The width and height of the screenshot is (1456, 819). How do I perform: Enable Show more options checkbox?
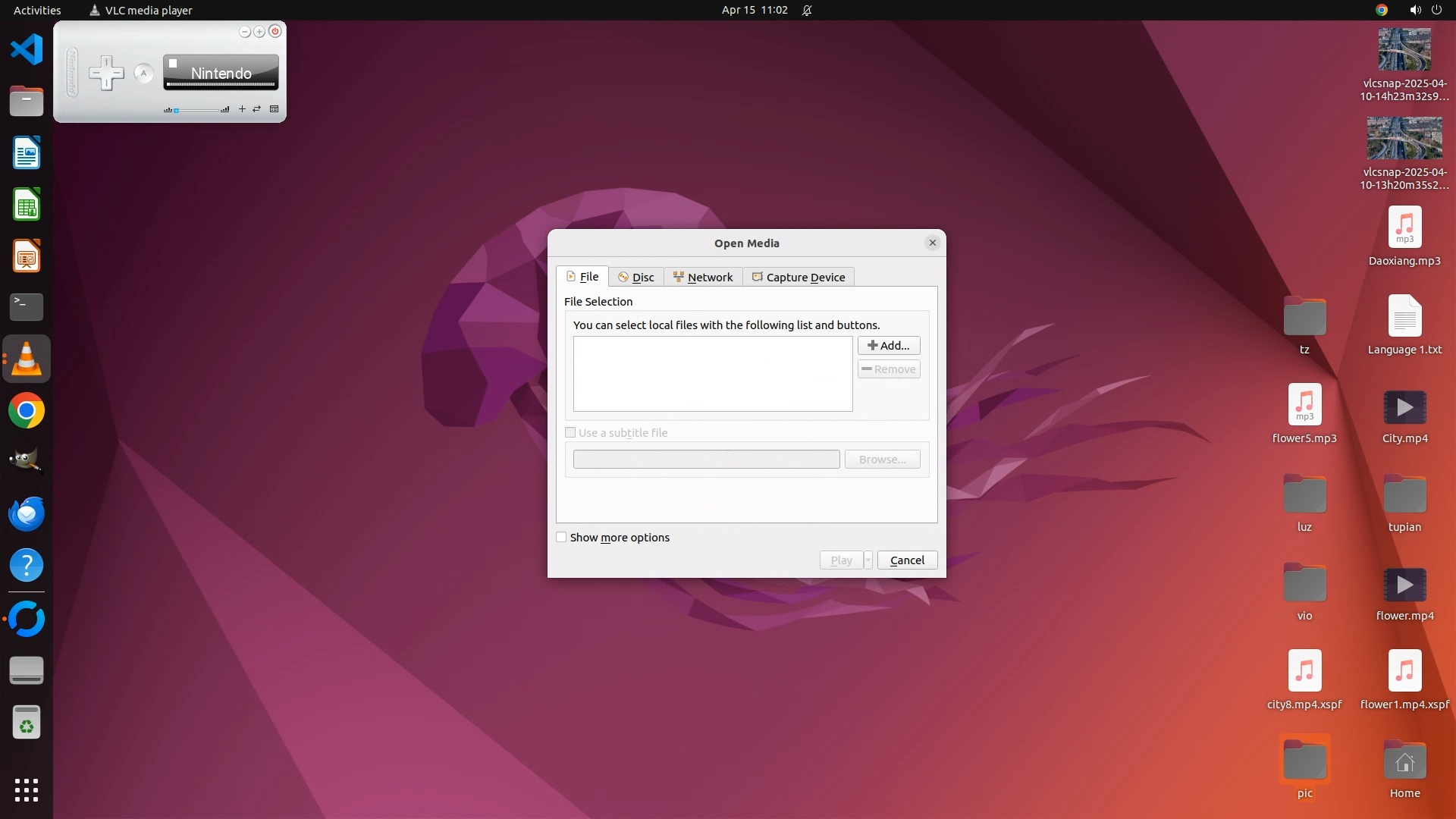pos(561,537)
